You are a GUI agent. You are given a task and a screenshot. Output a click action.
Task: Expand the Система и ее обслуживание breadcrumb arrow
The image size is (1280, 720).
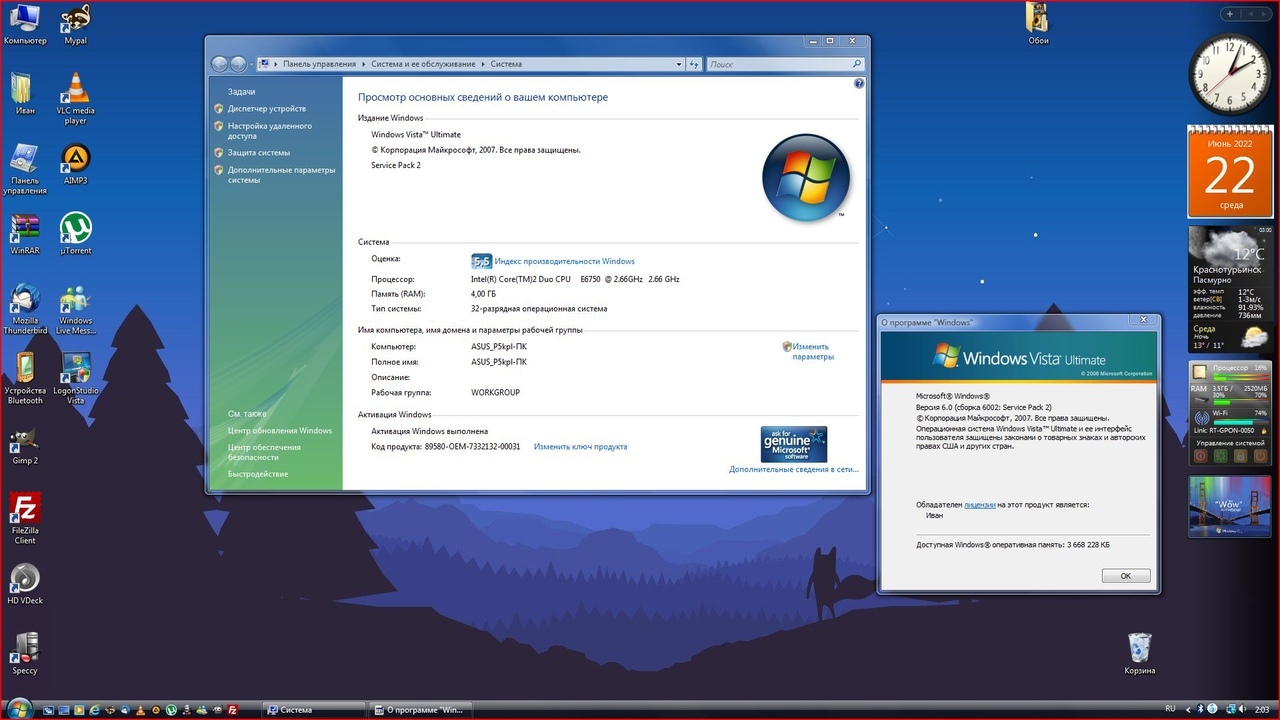coord(482,64)
